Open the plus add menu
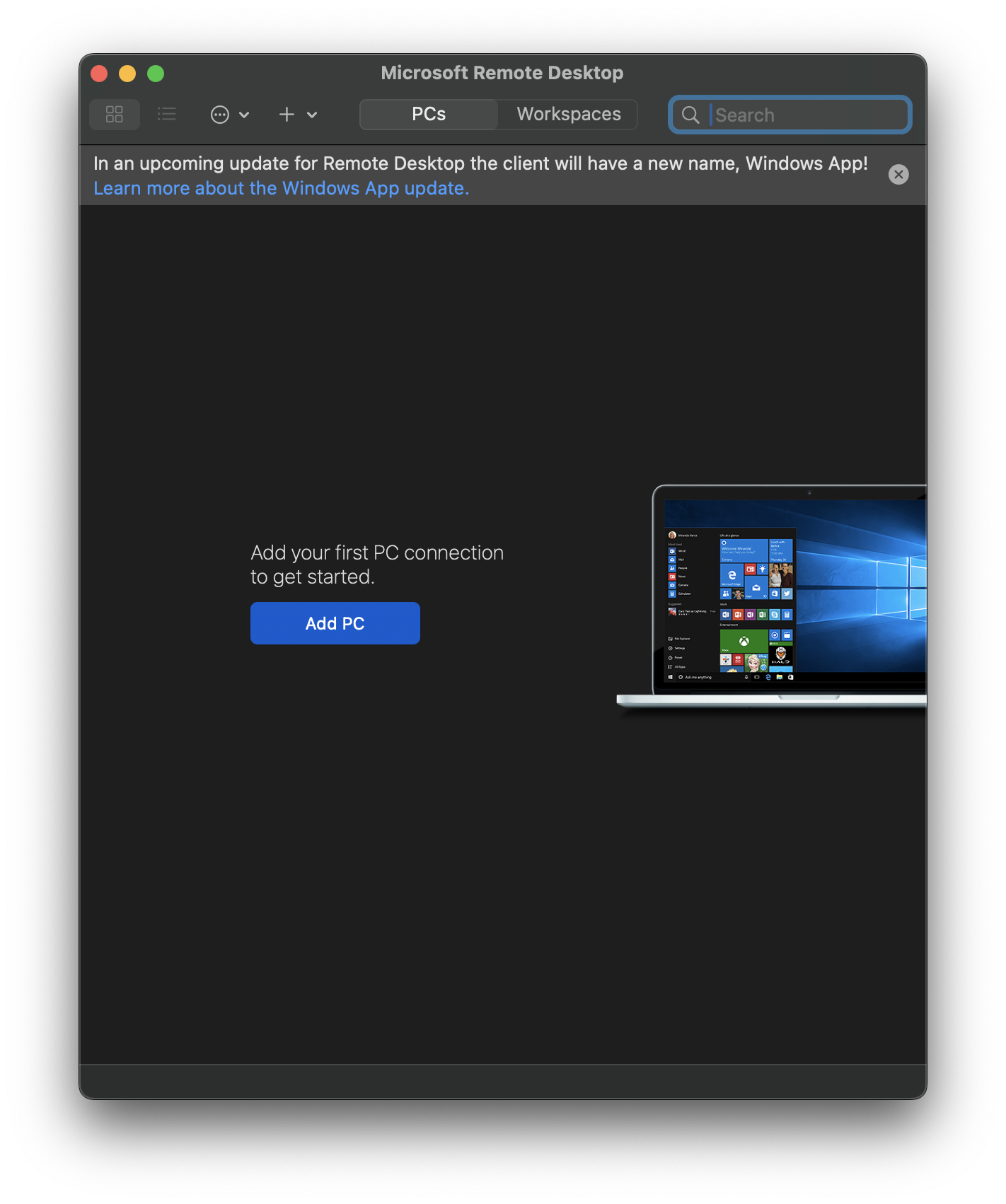Screen dimensions: 1006x1204 coord(298,115)
